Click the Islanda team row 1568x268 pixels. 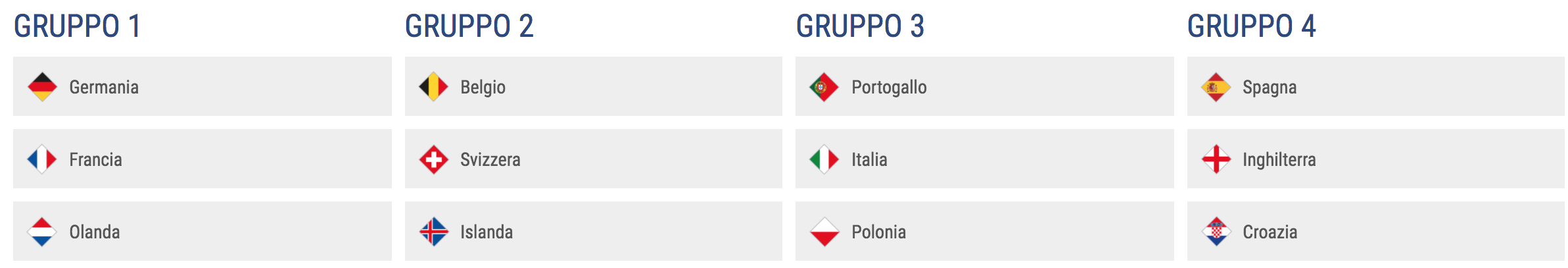click(x=593, y=232)
